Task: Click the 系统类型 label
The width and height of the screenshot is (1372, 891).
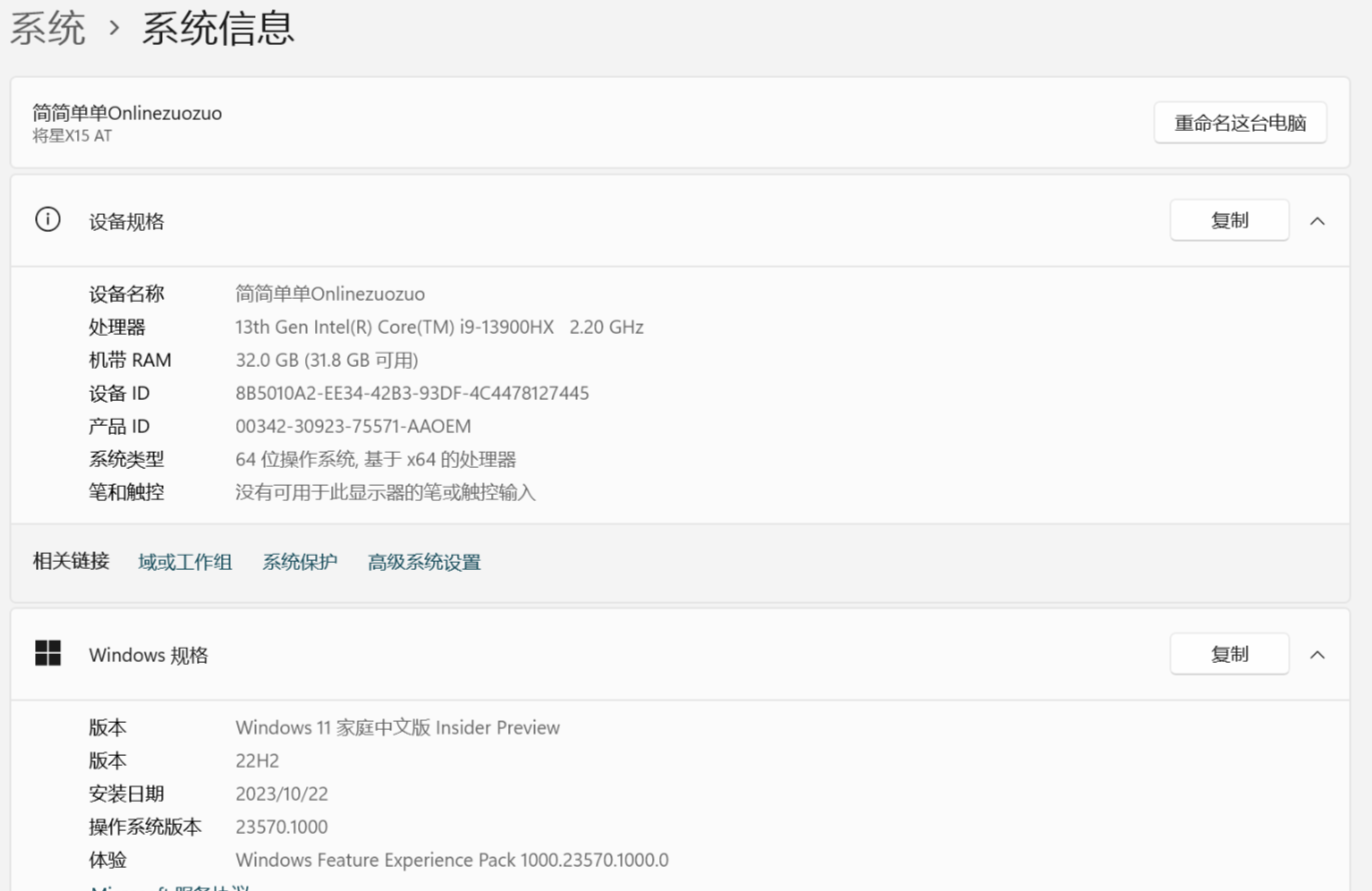Action: point(127,459)
